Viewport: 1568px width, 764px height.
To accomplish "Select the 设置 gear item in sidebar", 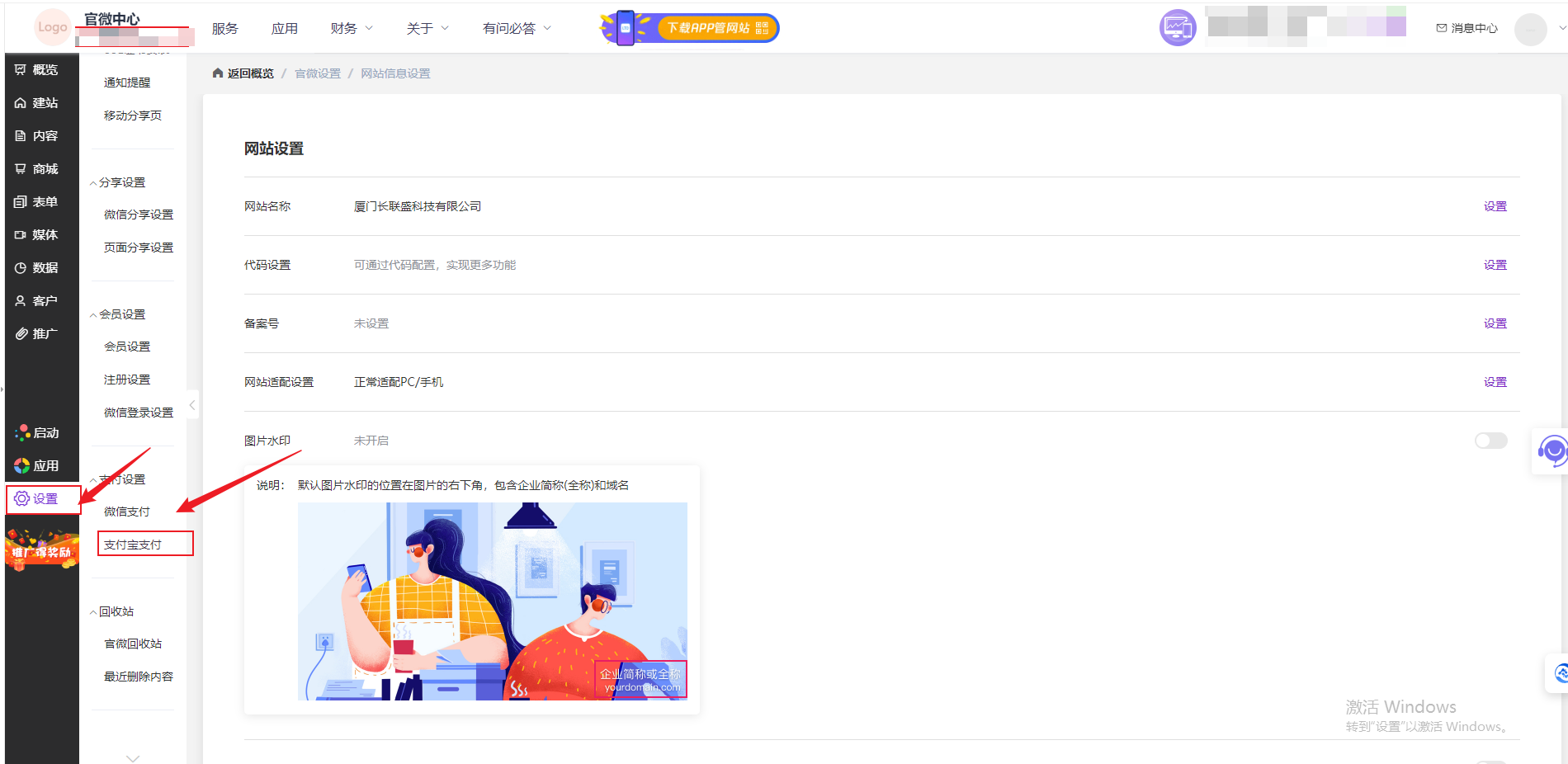I will 37,499.
